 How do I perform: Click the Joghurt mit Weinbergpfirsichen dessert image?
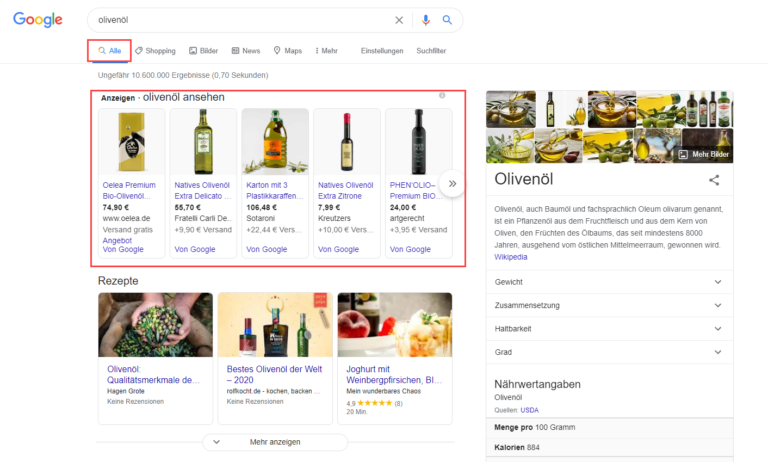(x=395, y=325)
